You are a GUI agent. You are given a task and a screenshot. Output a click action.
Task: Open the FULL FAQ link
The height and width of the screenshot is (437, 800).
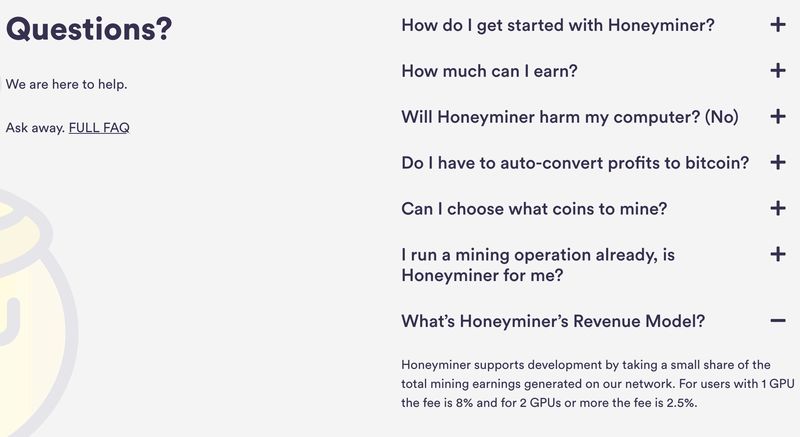(x=99, y=128)
